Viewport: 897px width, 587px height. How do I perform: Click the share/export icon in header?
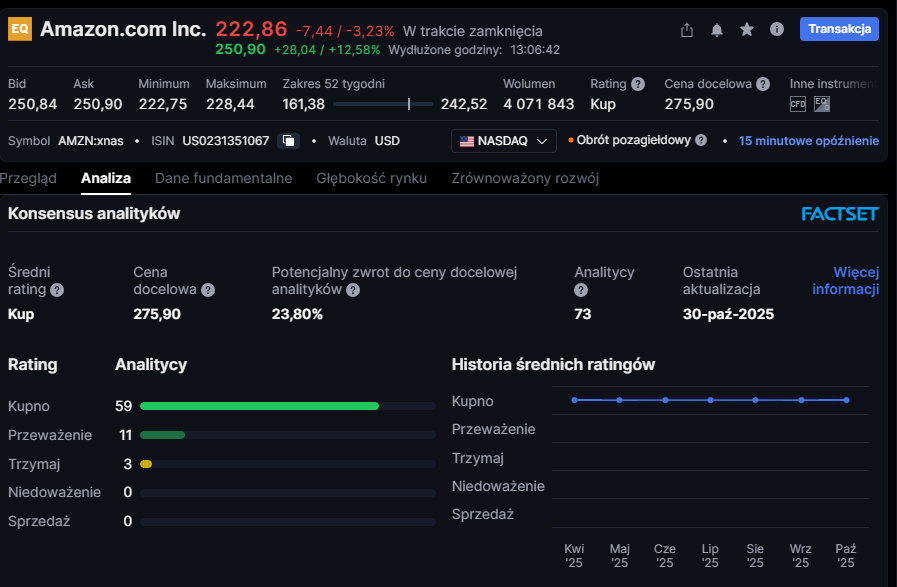pos(686,30)
